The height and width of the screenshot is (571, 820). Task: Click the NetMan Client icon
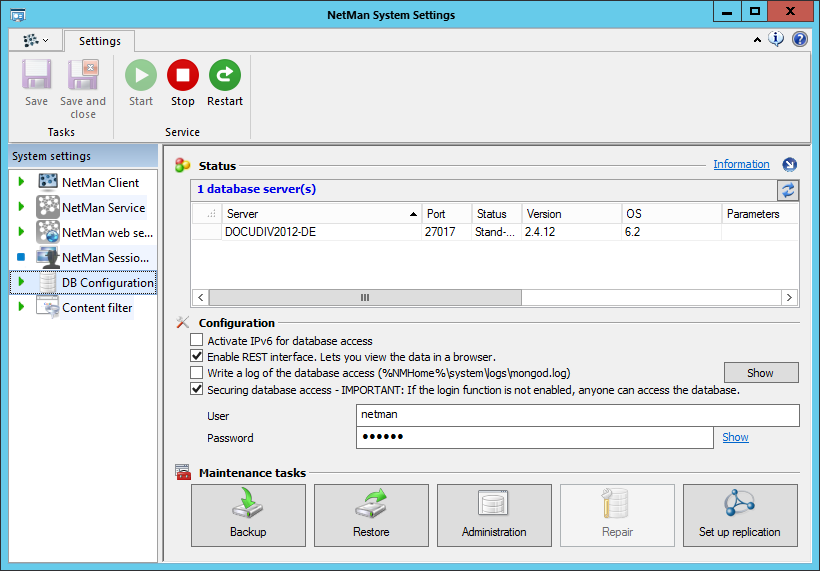48,182
